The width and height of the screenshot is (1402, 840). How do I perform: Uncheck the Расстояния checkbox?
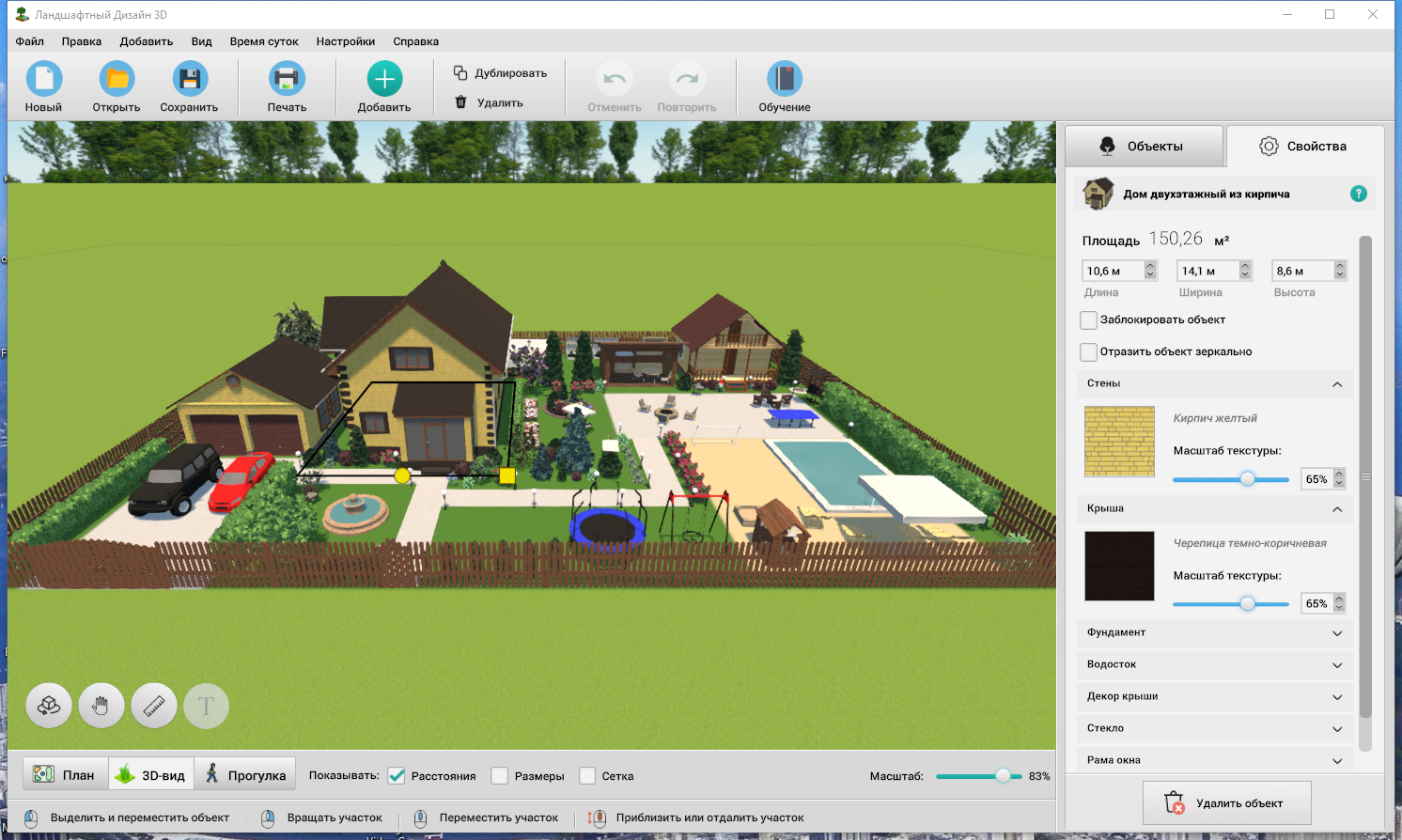397,776
